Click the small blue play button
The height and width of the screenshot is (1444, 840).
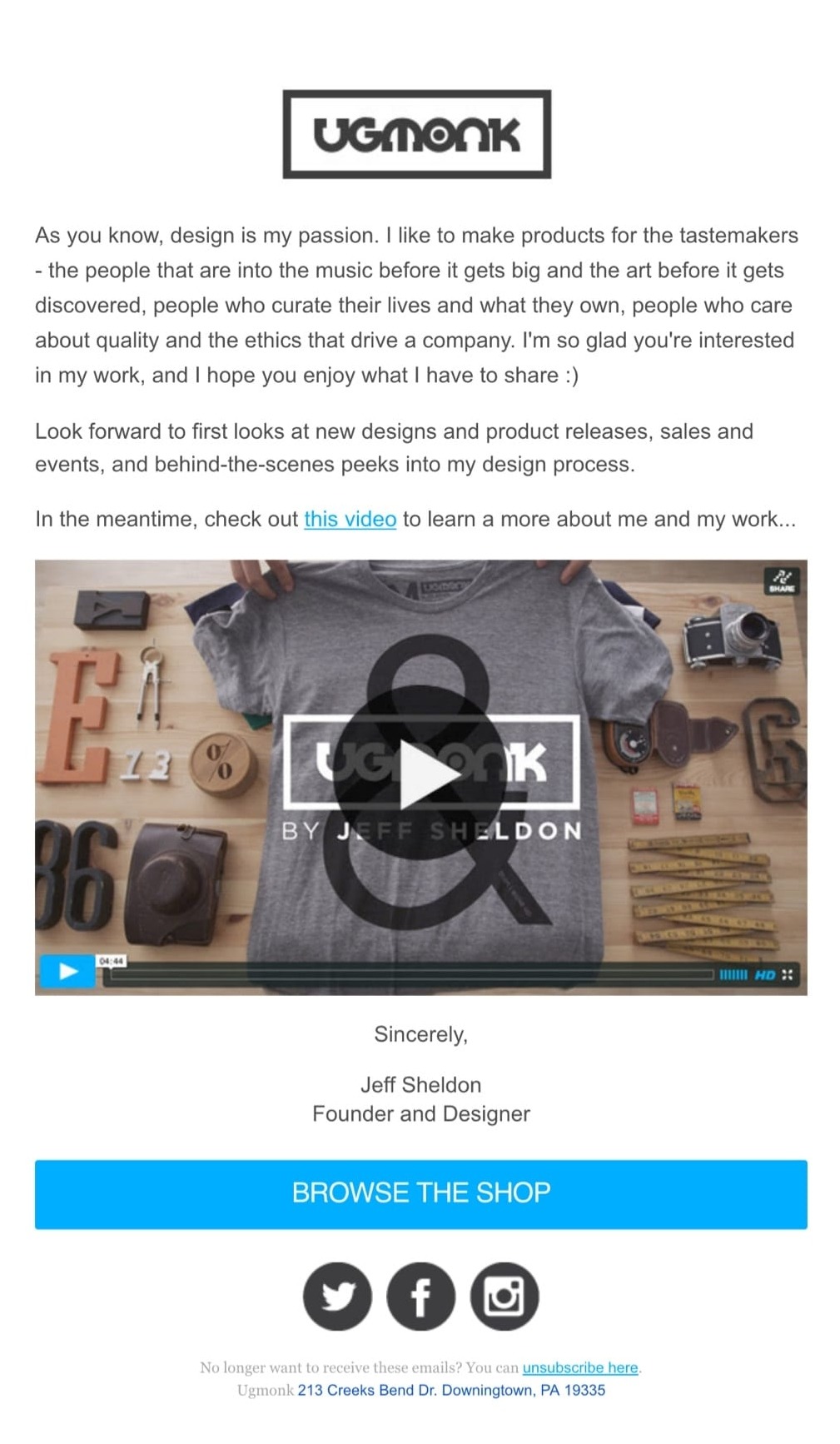click(x=67, y=972)
